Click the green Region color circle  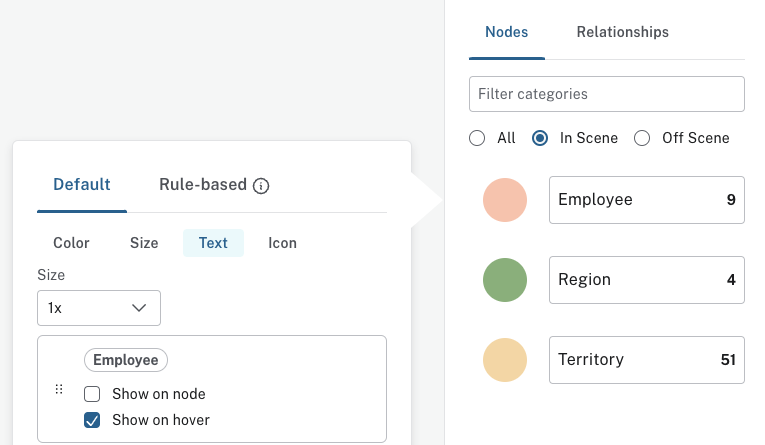[x=505, y=280]
